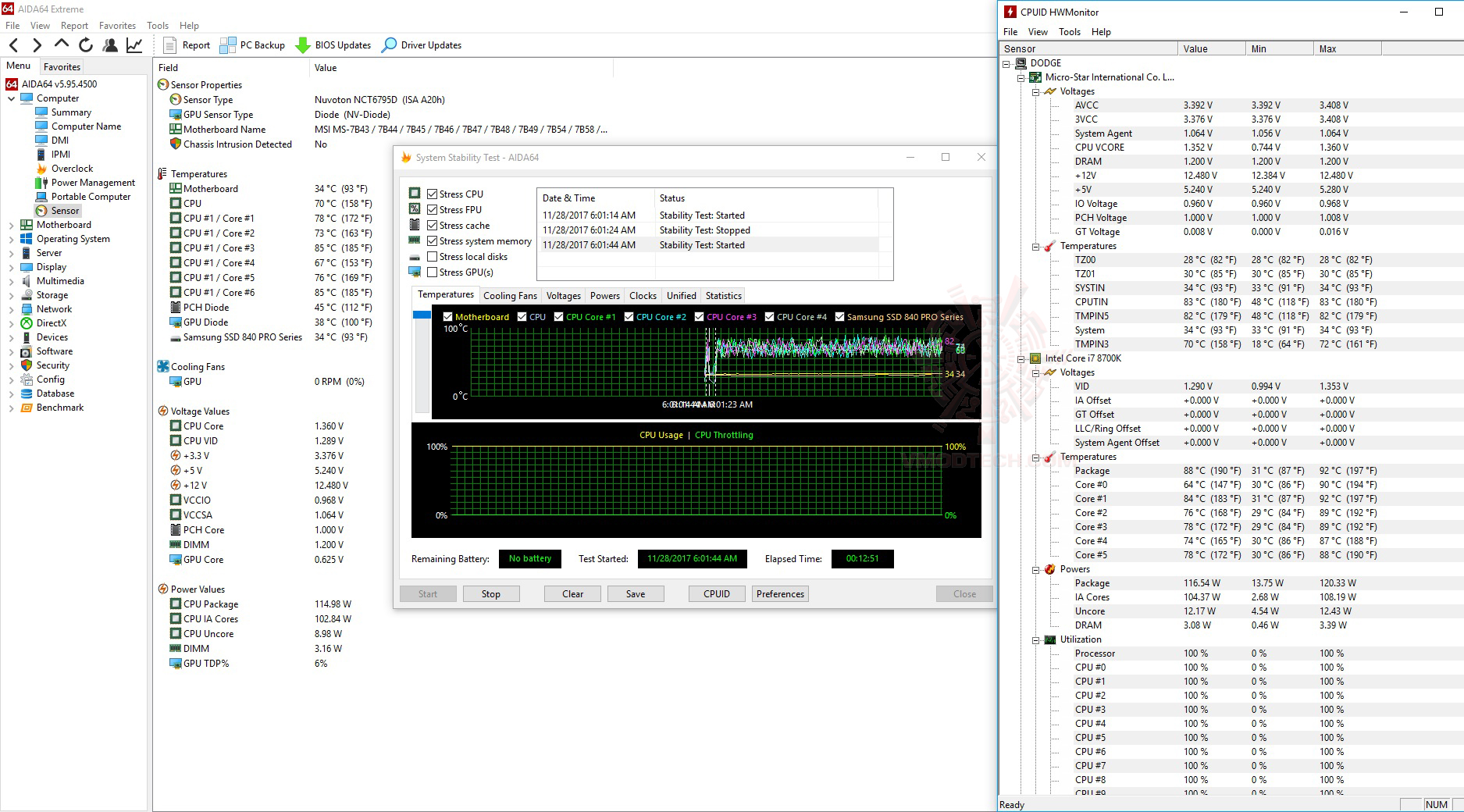Viewport: 1464px width, 812px height.
Task: Expand the Display tree node
Action: click(11, 268)
